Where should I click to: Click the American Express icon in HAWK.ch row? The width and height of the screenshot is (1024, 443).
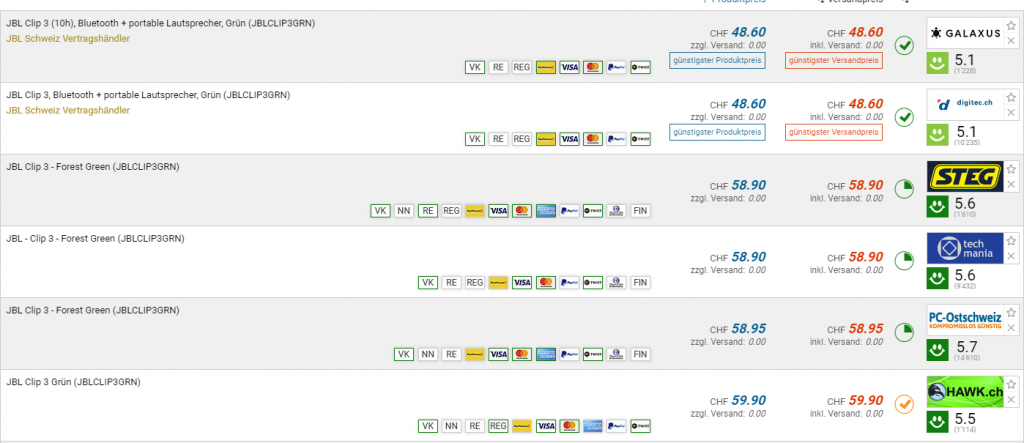[592, 426]
